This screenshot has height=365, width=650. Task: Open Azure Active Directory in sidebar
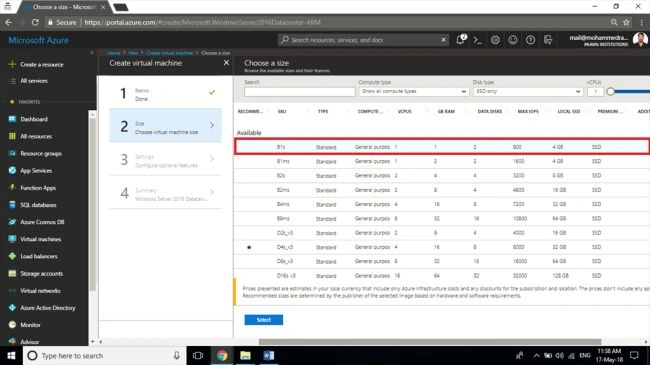48,308
